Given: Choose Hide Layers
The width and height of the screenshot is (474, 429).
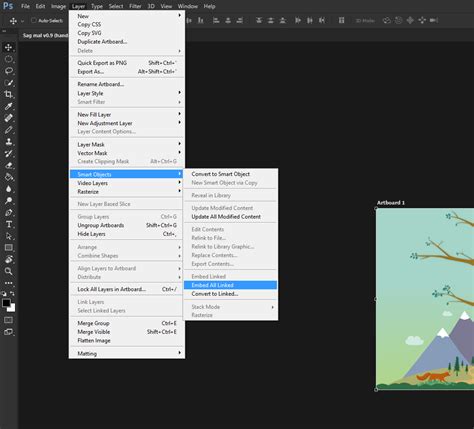Looking at the screenshot, I should click(127, 234).
